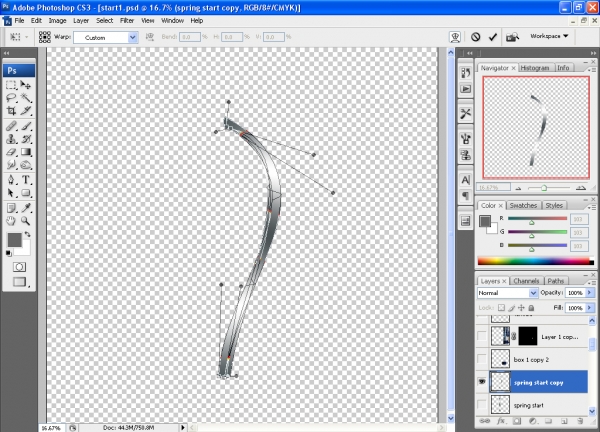This screenshot has width=600, height=432.
Task: Select the Rectangular Marquee tool
Action: (x=11, y=85)
